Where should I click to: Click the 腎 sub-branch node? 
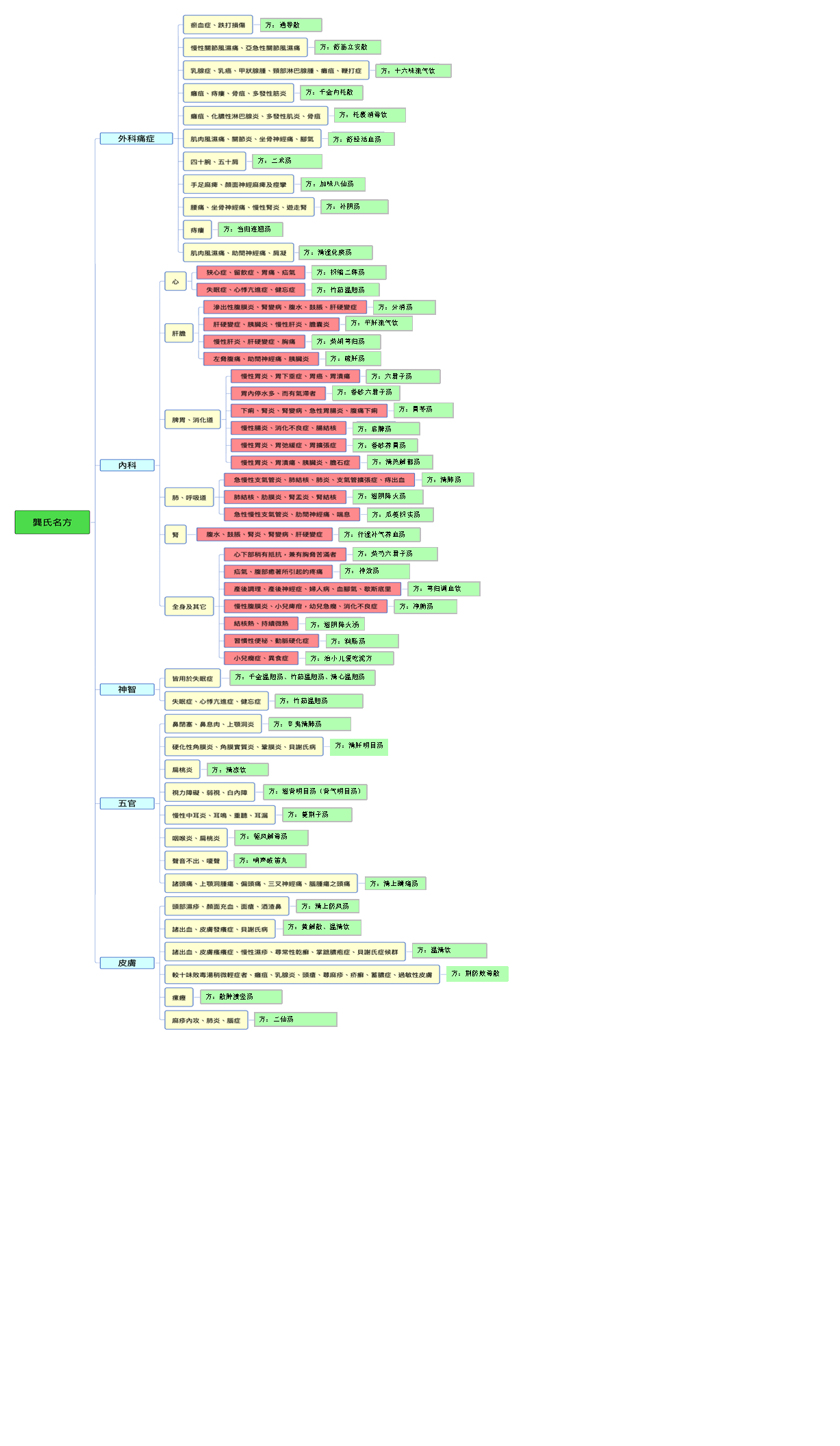point(175,535)
